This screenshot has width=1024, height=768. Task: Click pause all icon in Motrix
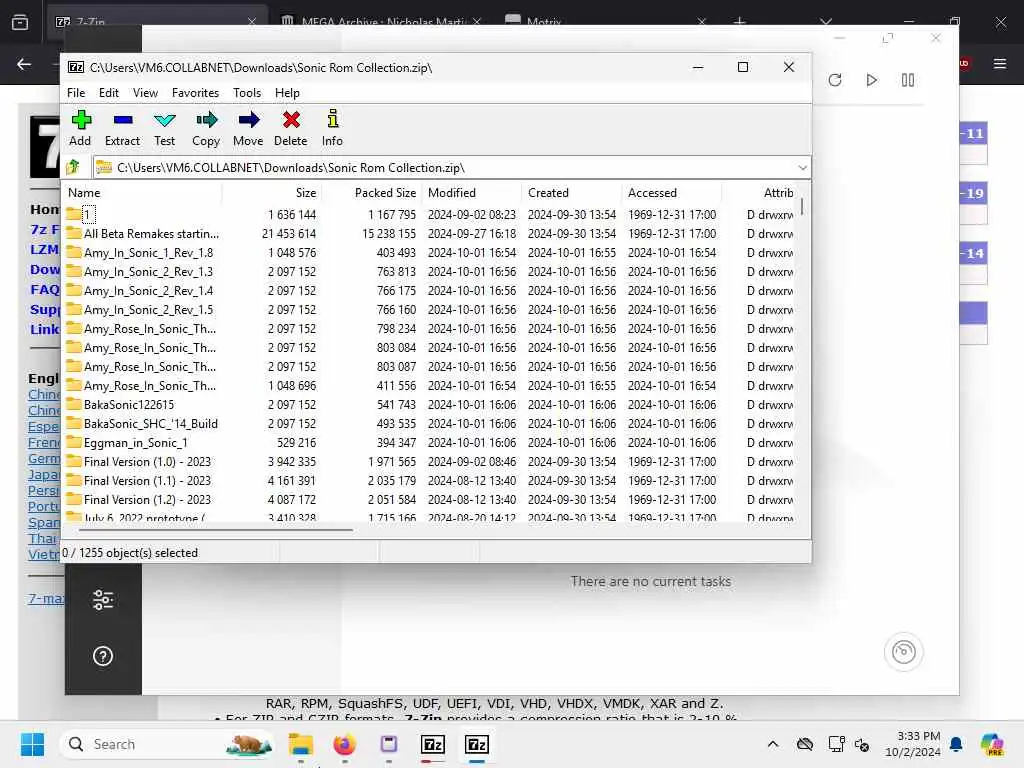[908, 80]
